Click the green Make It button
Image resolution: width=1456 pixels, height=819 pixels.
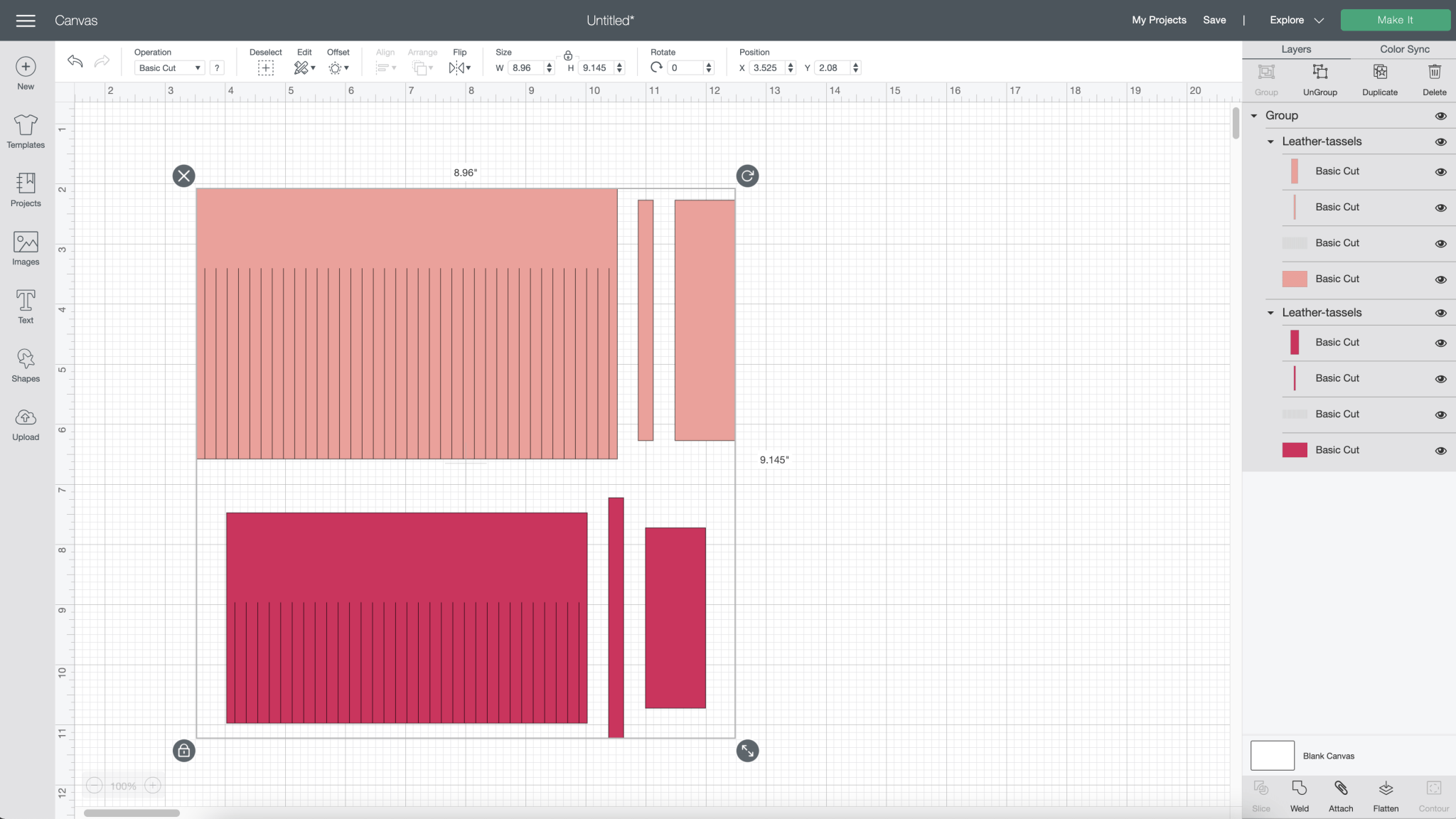1395,20
